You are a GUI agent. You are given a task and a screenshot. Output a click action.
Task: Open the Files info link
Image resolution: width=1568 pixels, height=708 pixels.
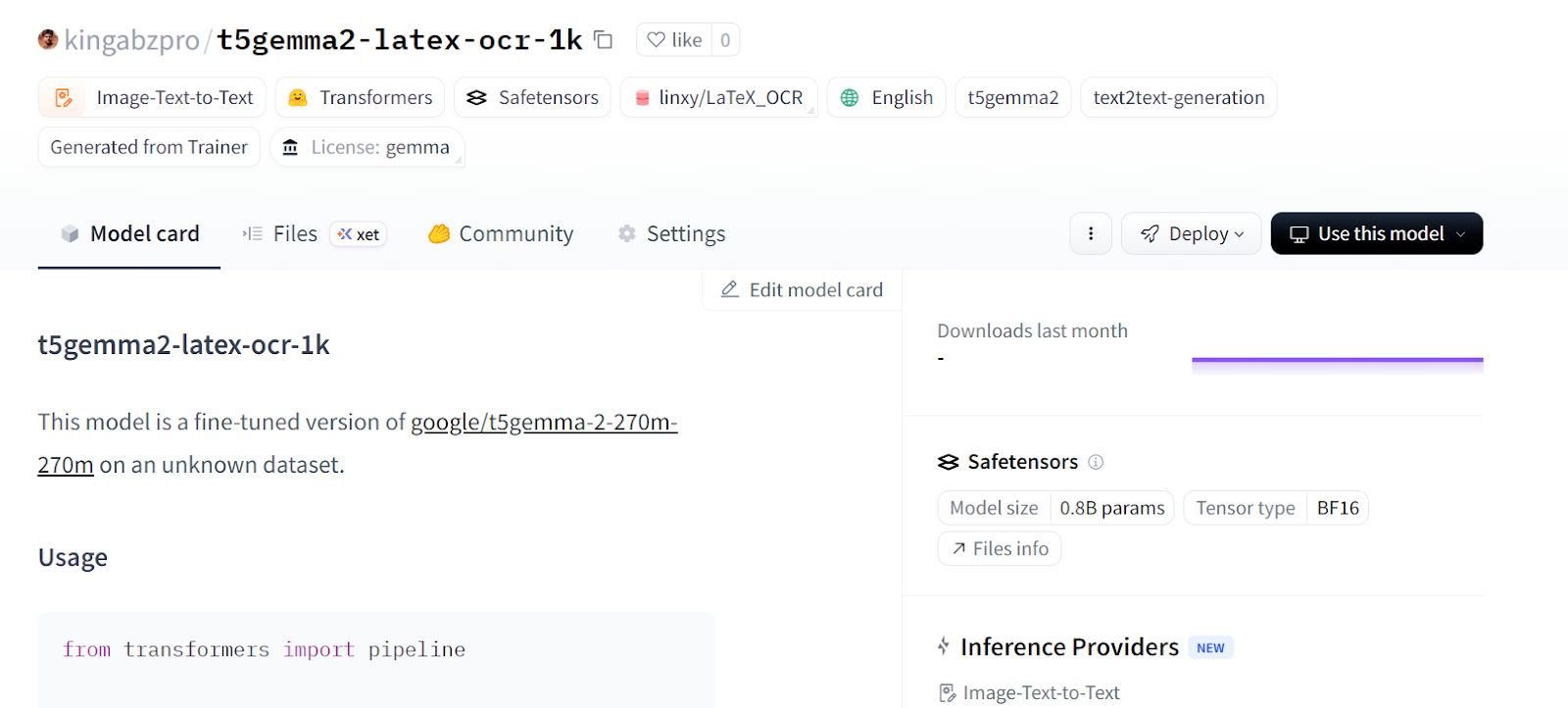[x=1000, y=549]
